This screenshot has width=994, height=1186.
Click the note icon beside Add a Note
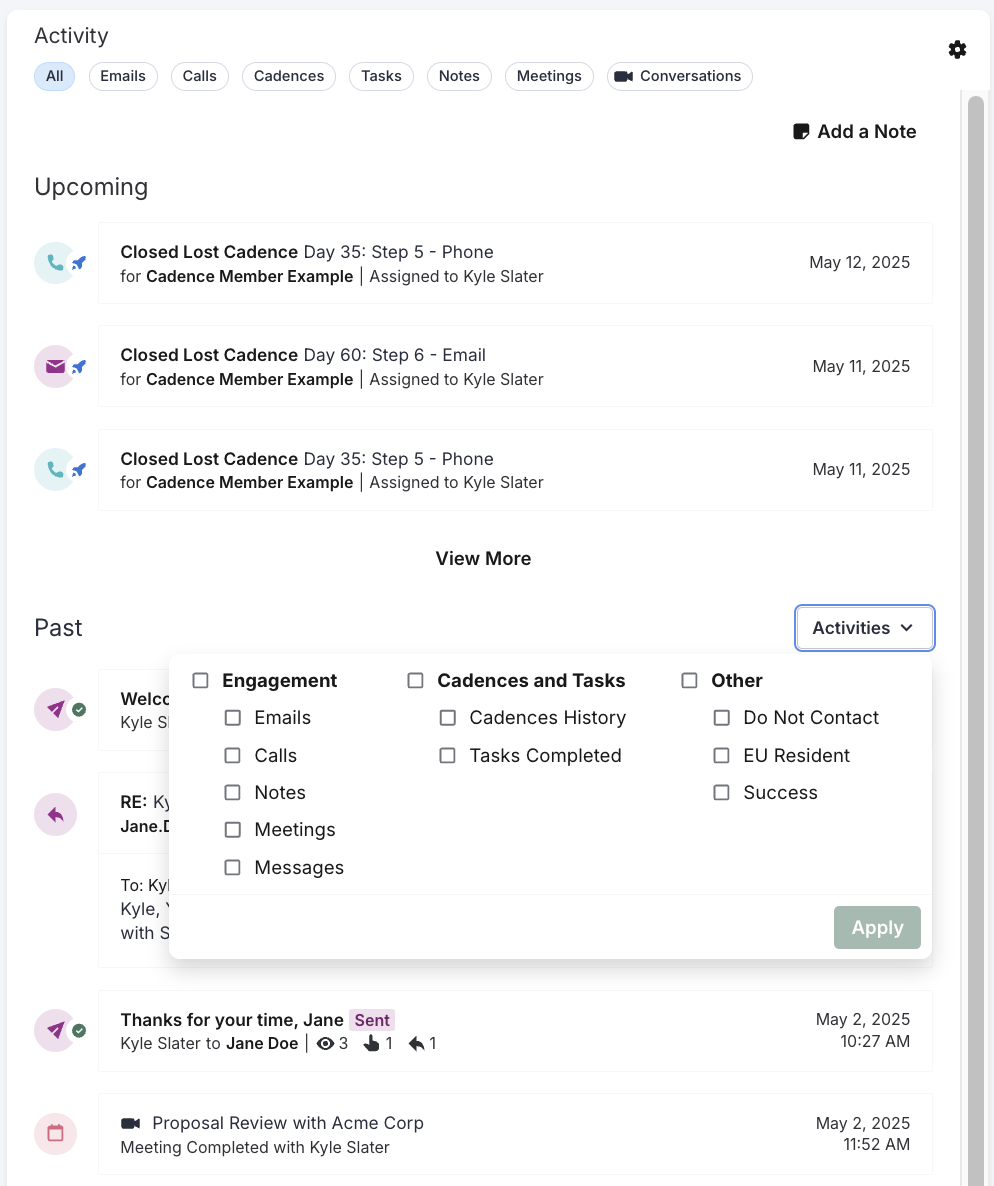(x=803, y=131)
